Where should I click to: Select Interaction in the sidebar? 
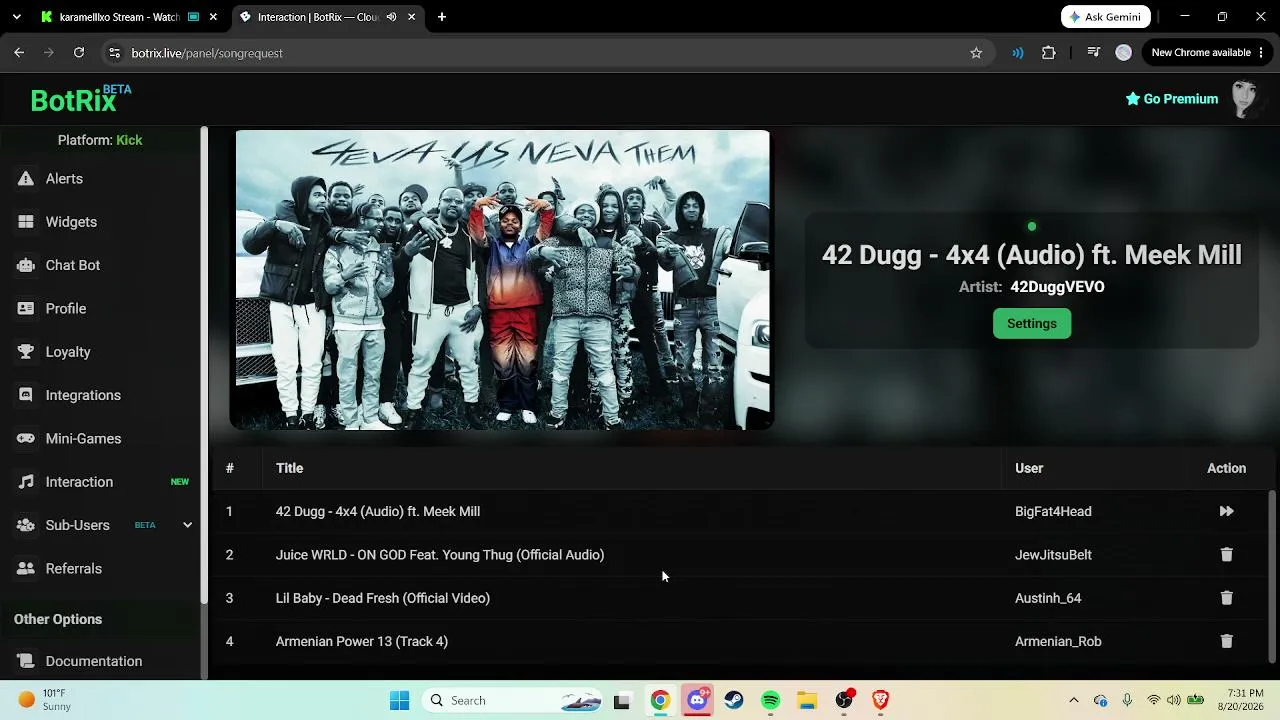click(x=79, y=482)
